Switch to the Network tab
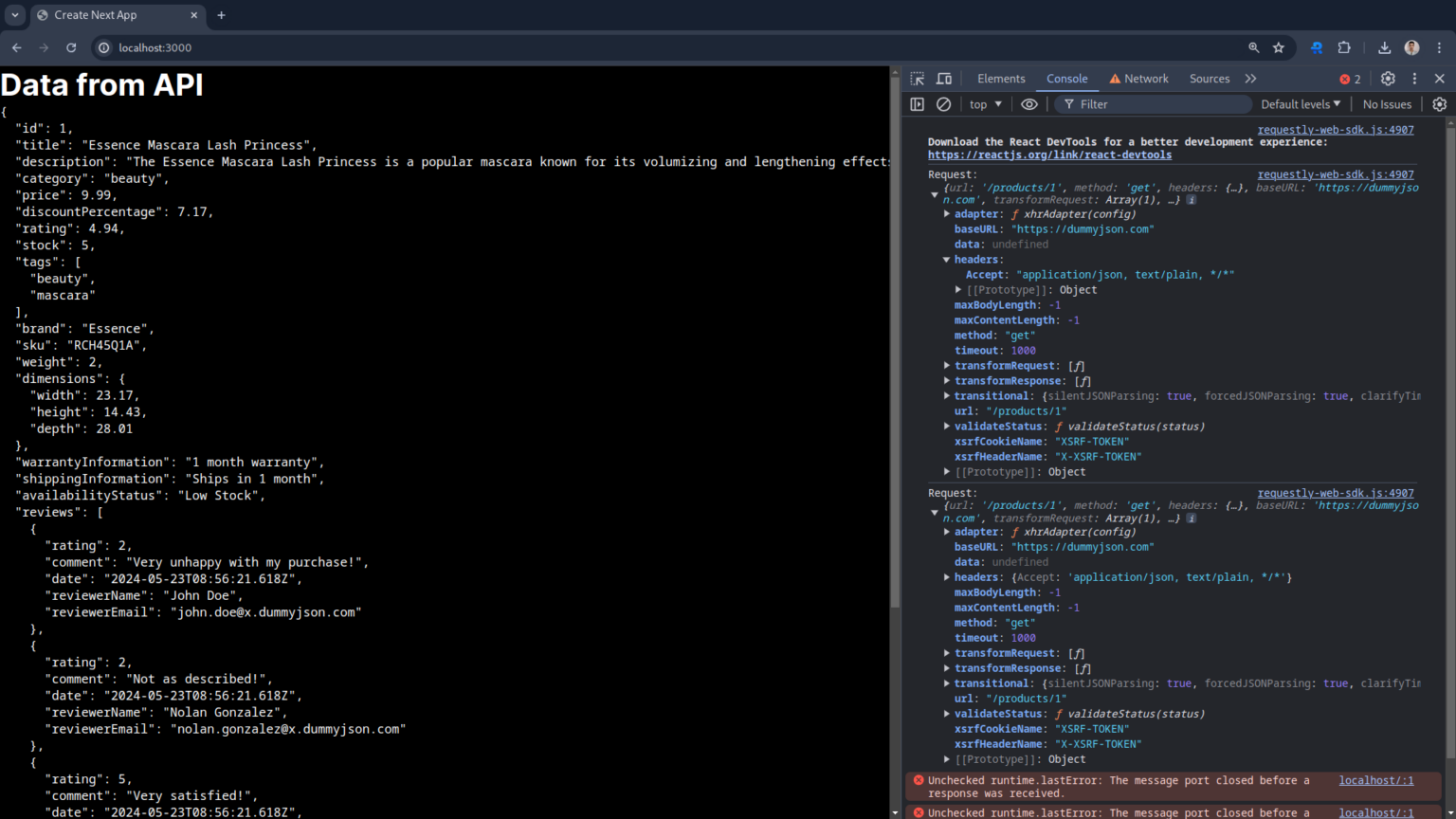 1148,79
